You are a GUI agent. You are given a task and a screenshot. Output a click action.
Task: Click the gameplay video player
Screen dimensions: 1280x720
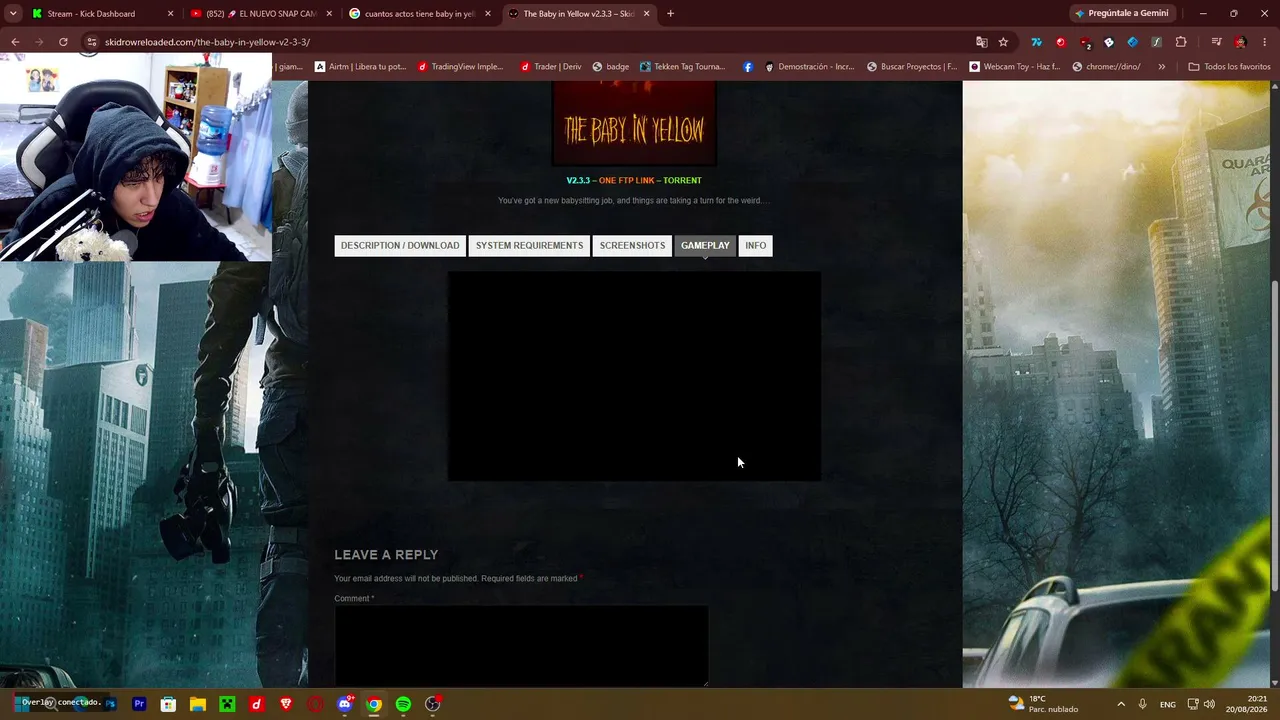pos(634,376)
